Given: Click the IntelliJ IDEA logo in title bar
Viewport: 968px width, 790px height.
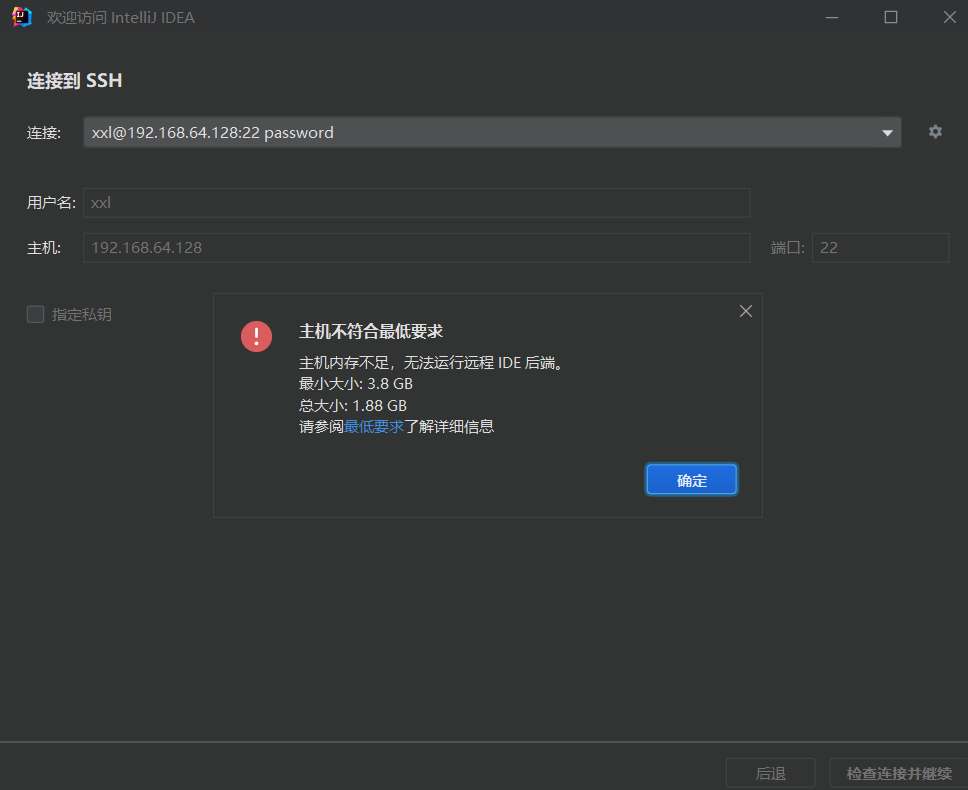Looking at the screenshot, I should click(x=22, y=17).
